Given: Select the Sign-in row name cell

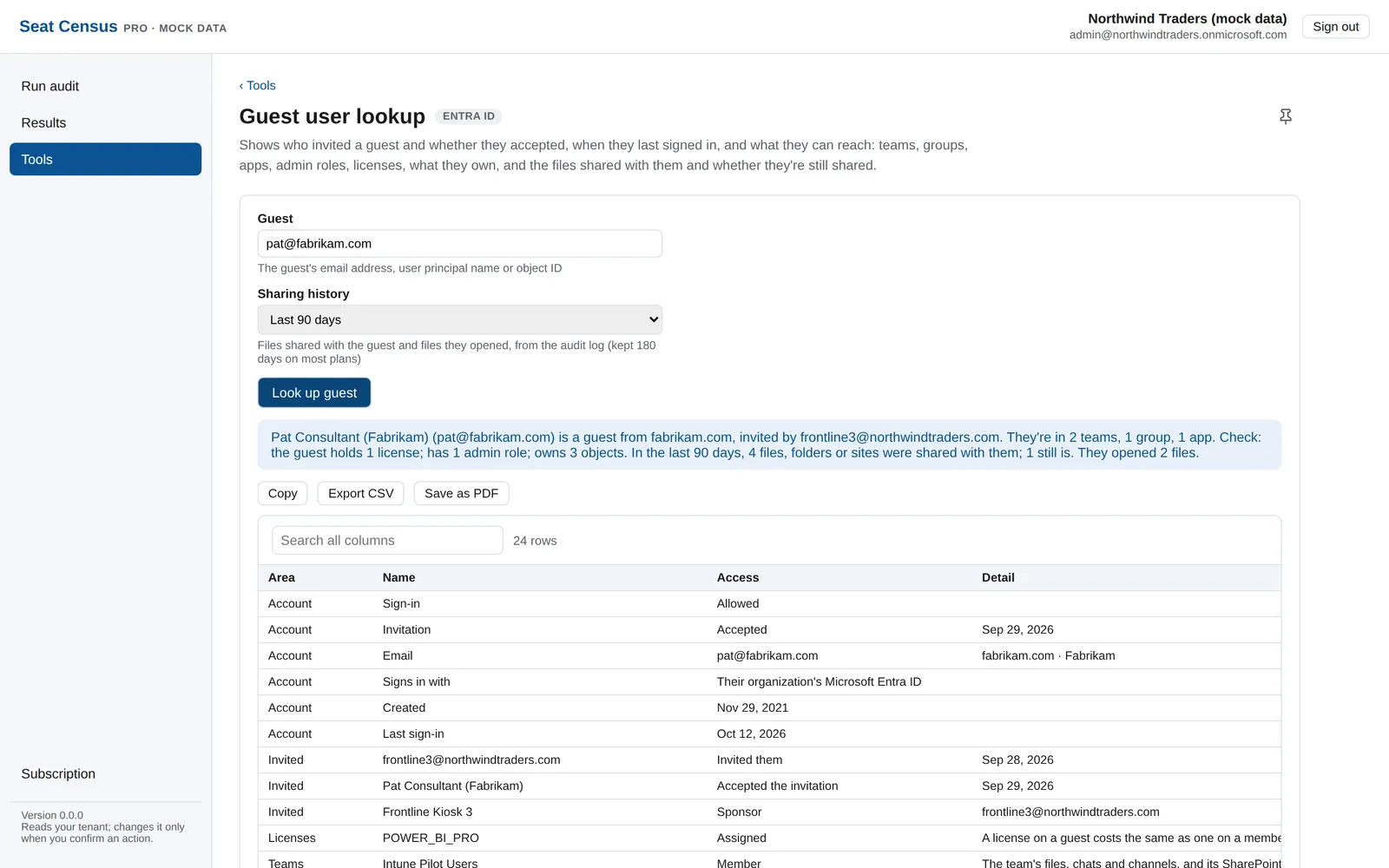Looking at the screenshot, I should click(x=401, y=603).
